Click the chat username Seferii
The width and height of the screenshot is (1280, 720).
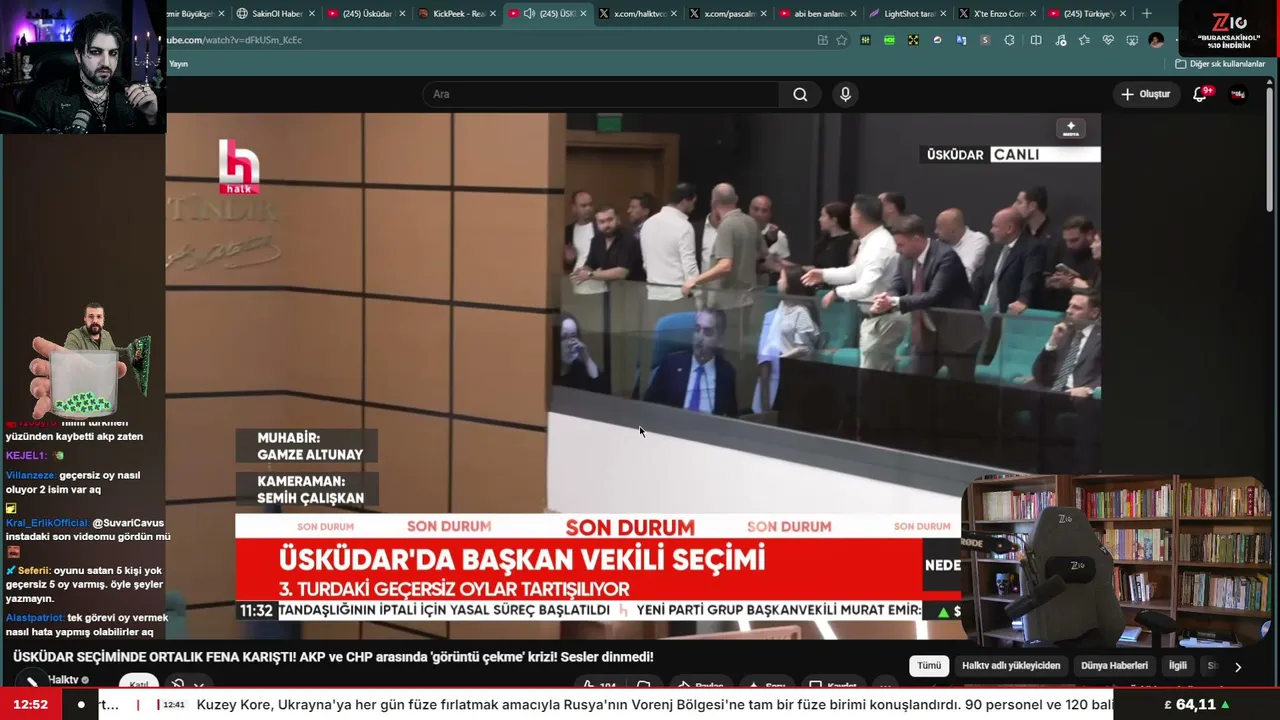pos(34,571)
